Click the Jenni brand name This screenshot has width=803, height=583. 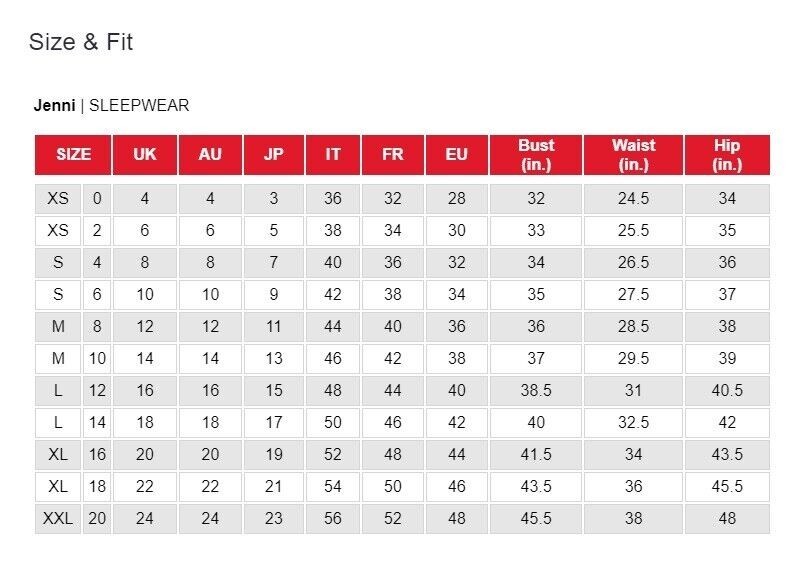(54, 106)
